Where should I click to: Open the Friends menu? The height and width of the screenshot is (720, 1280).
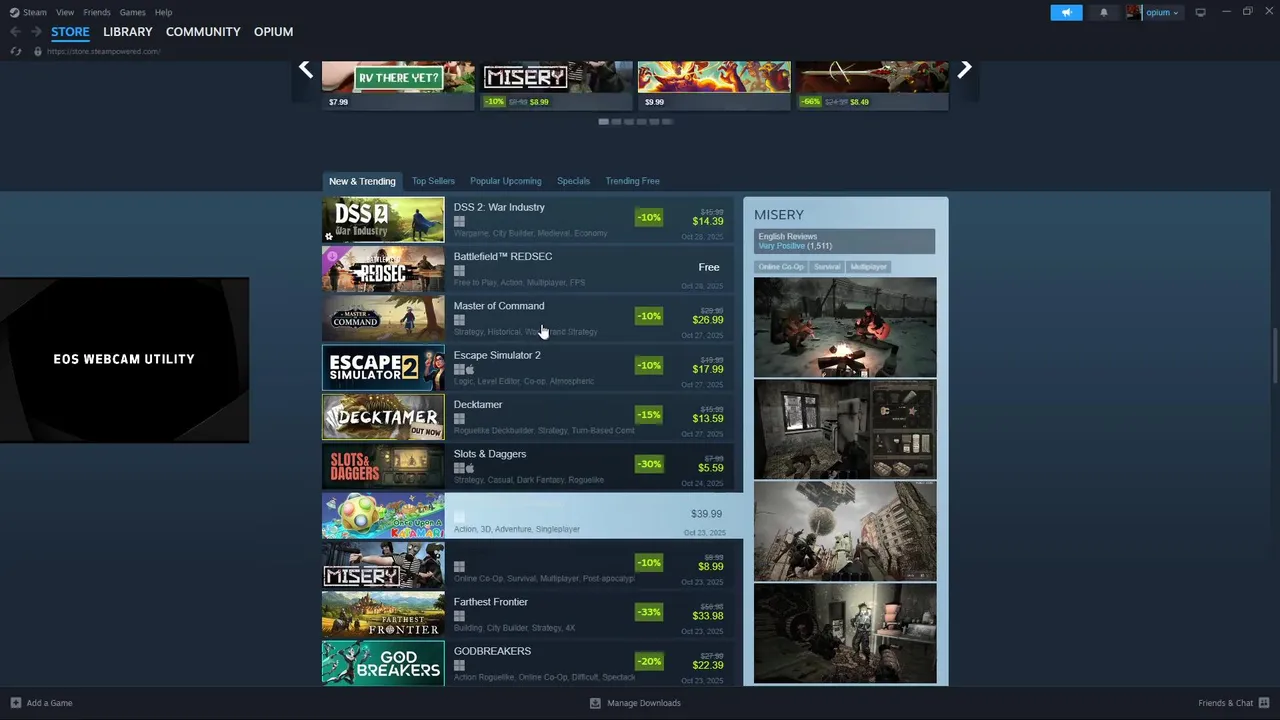click(x=97, y=12)
